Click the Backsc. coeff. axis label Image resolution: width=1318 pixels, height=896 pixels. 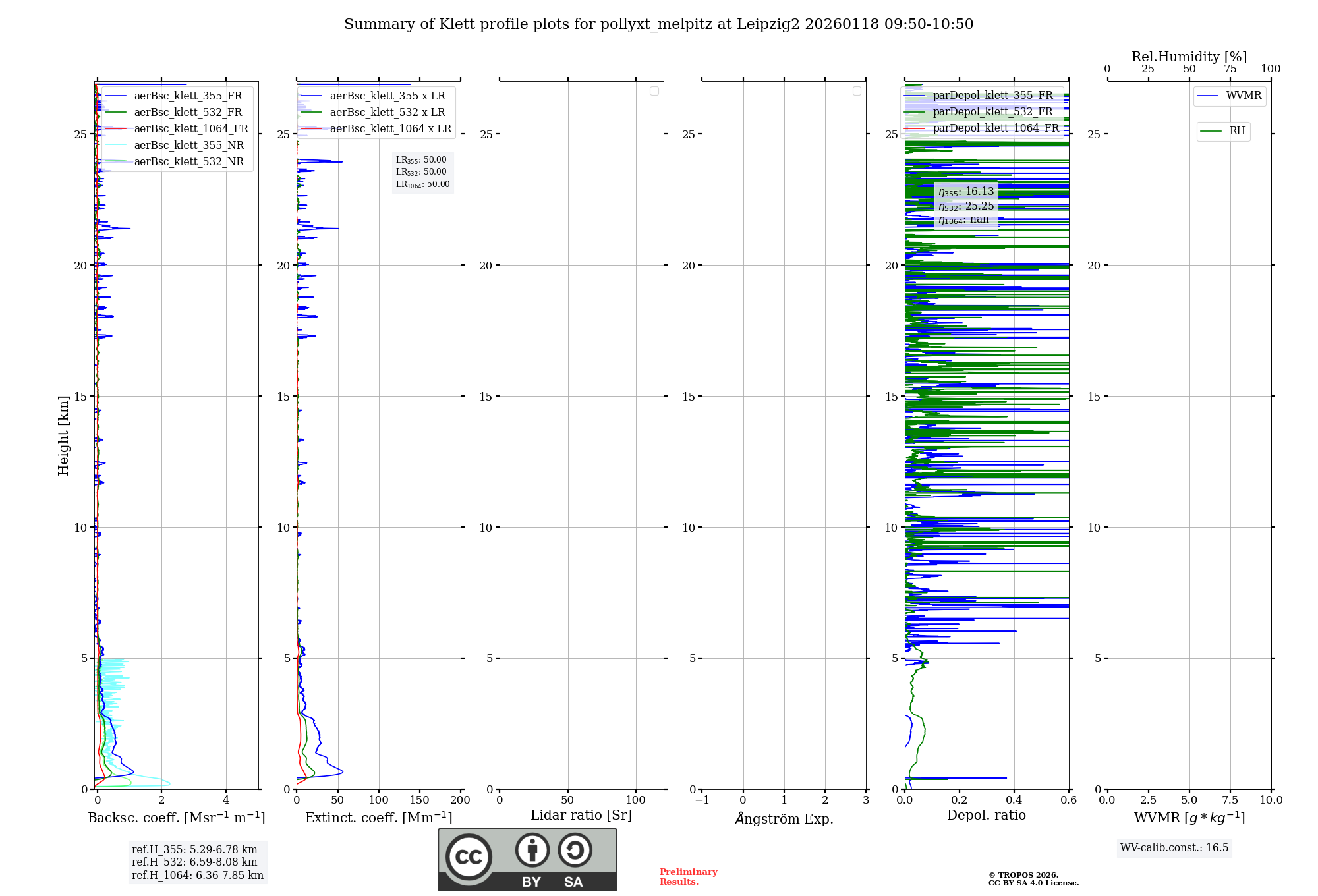coord(176,818)
